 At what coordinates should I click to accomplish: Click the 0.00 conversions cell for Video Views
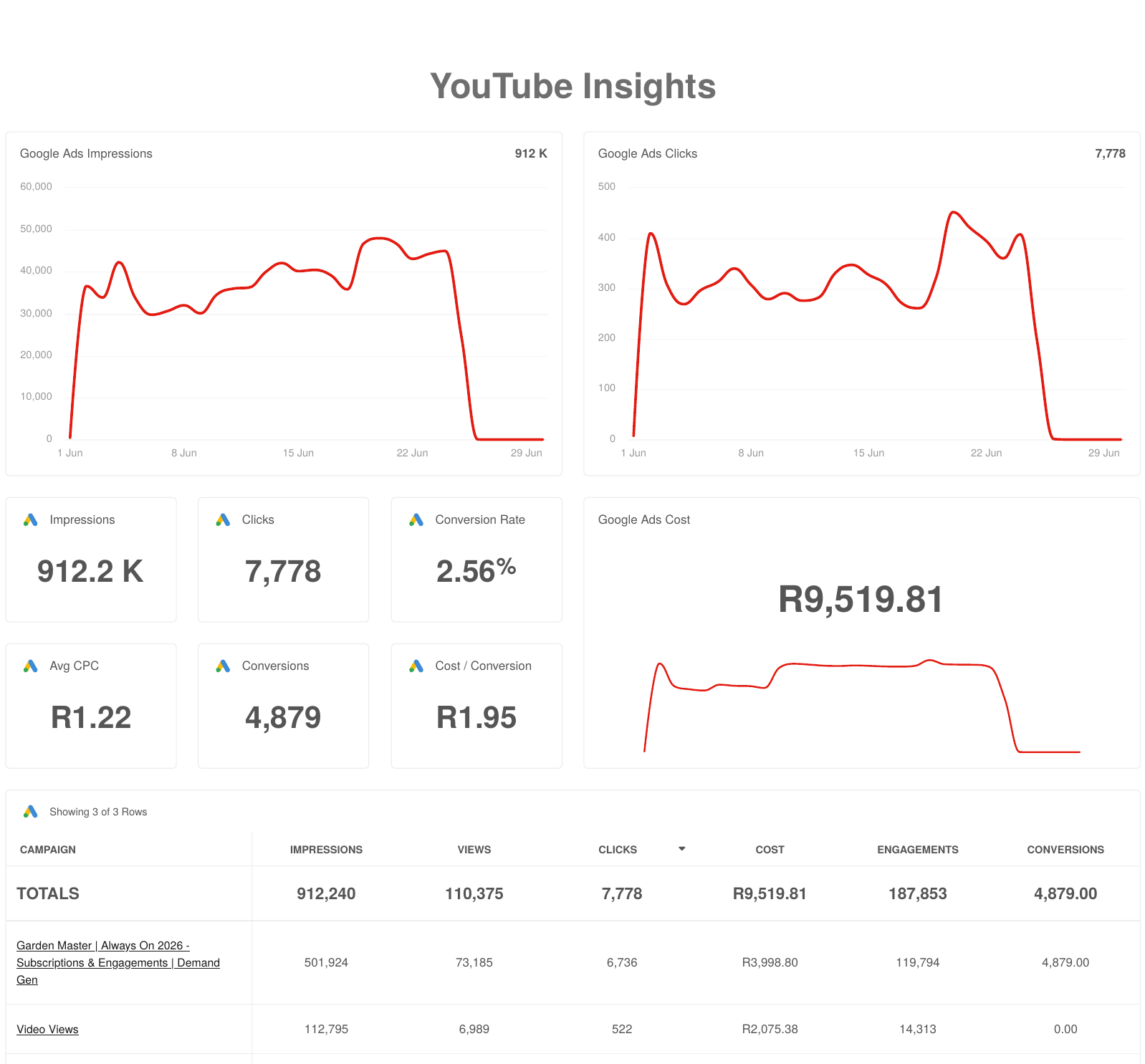pyautogui.click(x=1065, y=1029)
